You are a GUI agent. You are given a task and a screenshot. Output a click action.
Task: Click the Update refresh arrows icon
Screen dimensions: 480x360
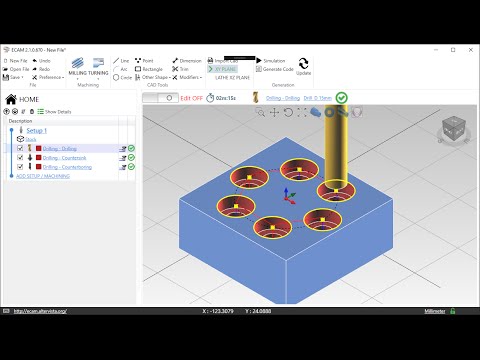(x=303, y=63)
